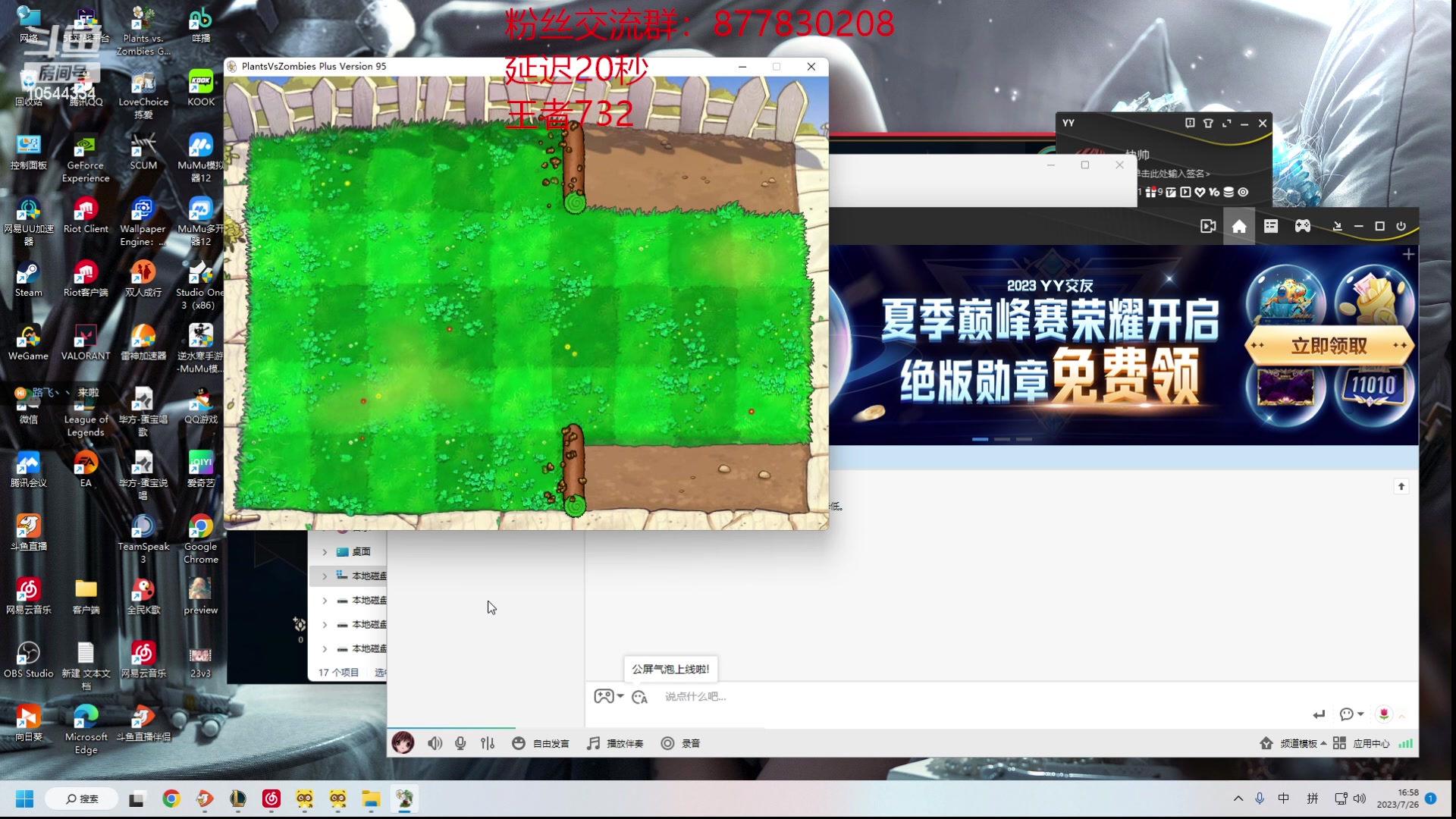Open NetEase Cloud Music on taskbar
The image size is (1456, 819).
pyautogui.click(x=271, y=799)
